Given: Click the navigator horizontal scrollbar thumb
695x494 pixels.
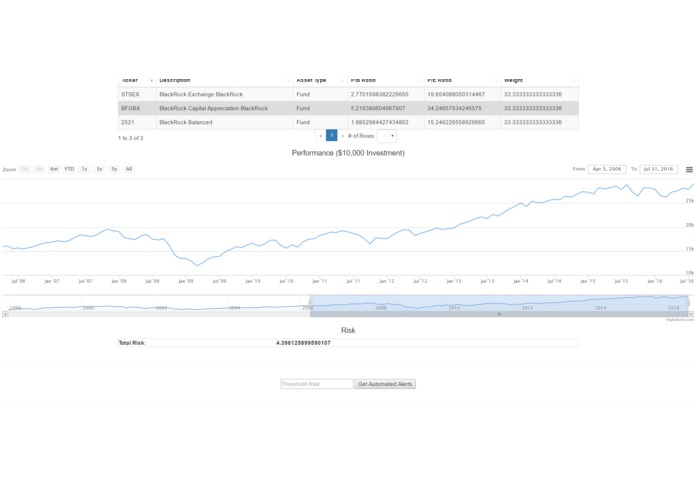Looking at the screenshot, I should [x=499, y=314].
